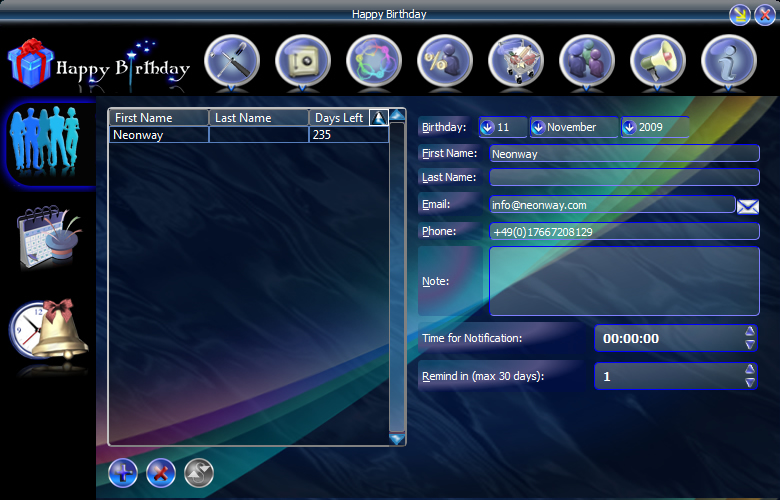Click the group of people icon in toolbar
Screen dimensions: 780x500
[587, 62]
